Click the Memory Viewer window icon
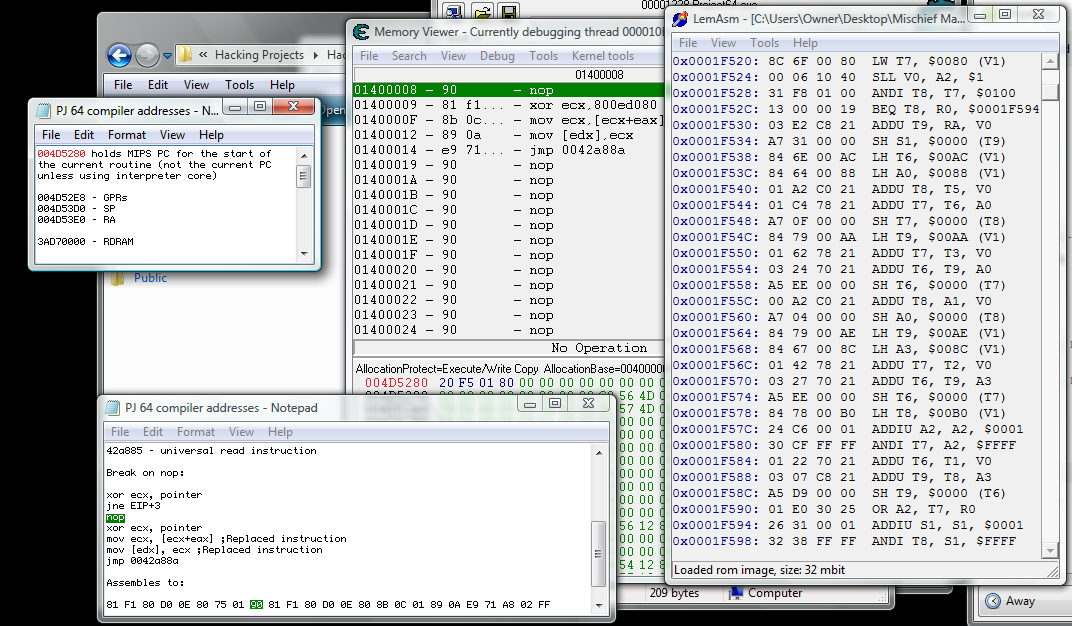Viewport: 1072px width, 626px height. pyautogui.click(x=360, y=31)
